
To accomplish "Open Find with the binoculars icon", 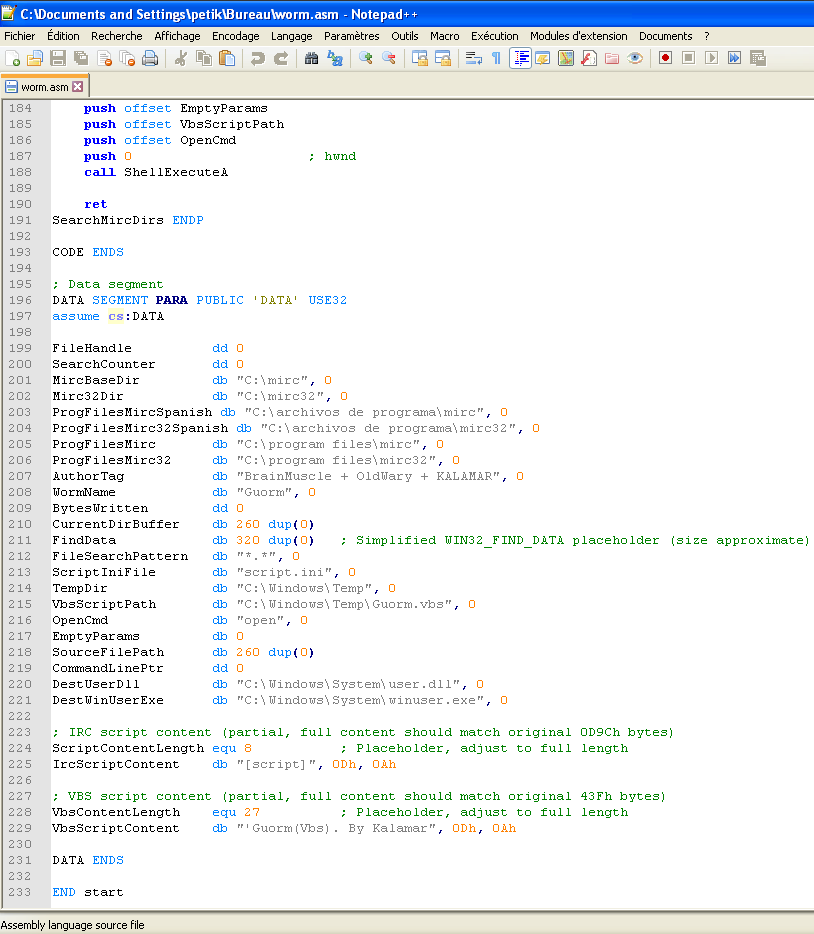I will coord(311,58).
